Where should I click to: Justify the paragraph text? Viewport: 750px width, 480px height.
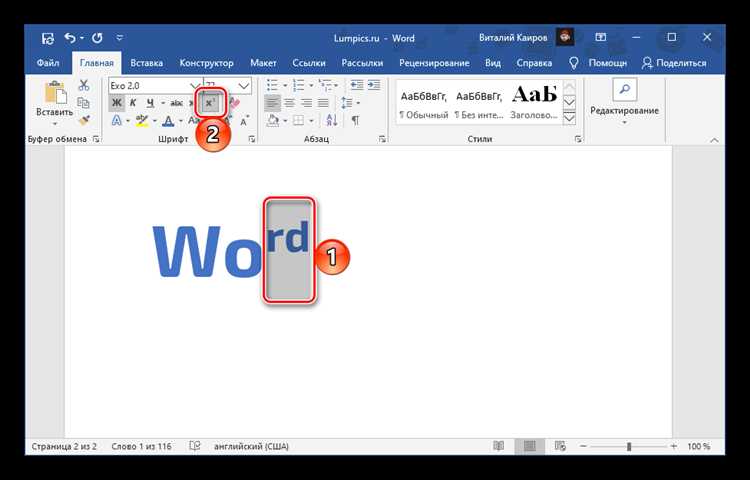click(323, 103)
